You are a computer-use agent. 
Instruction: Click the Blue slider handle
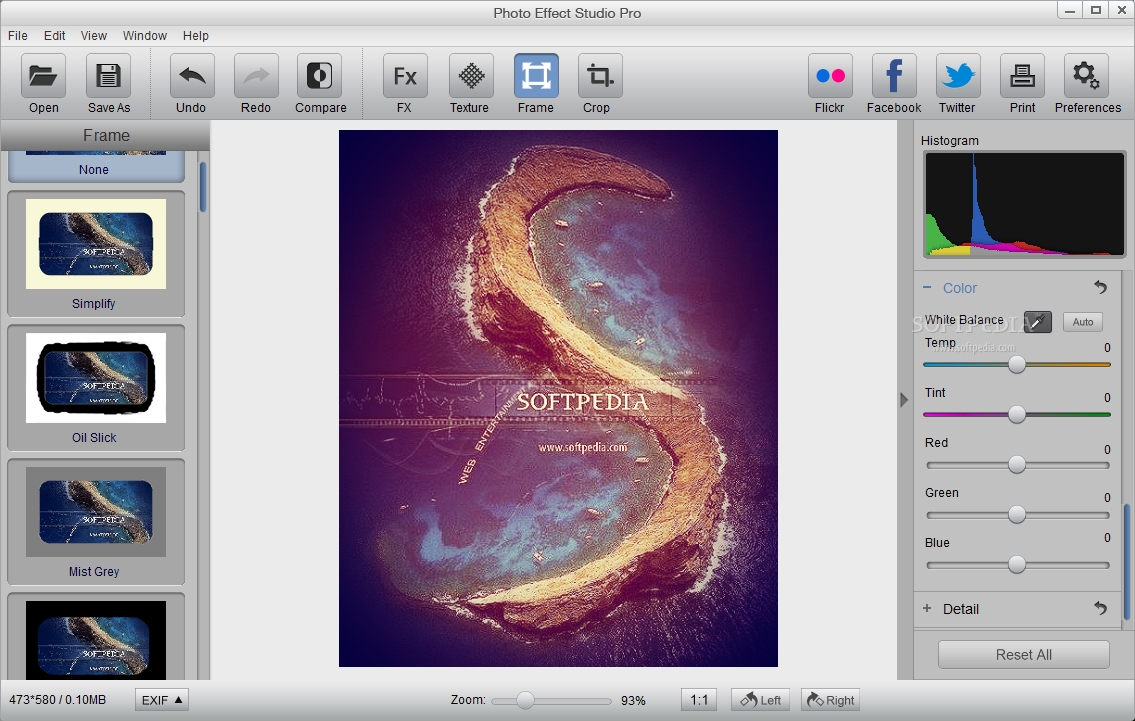1017,564
